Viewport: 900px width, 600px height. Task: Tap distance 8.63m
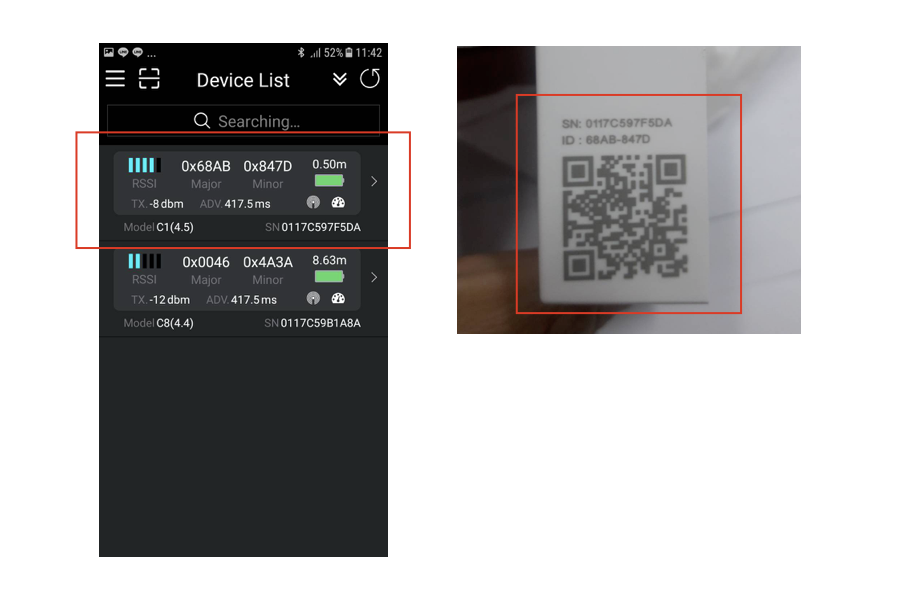[x=329, y=260]
